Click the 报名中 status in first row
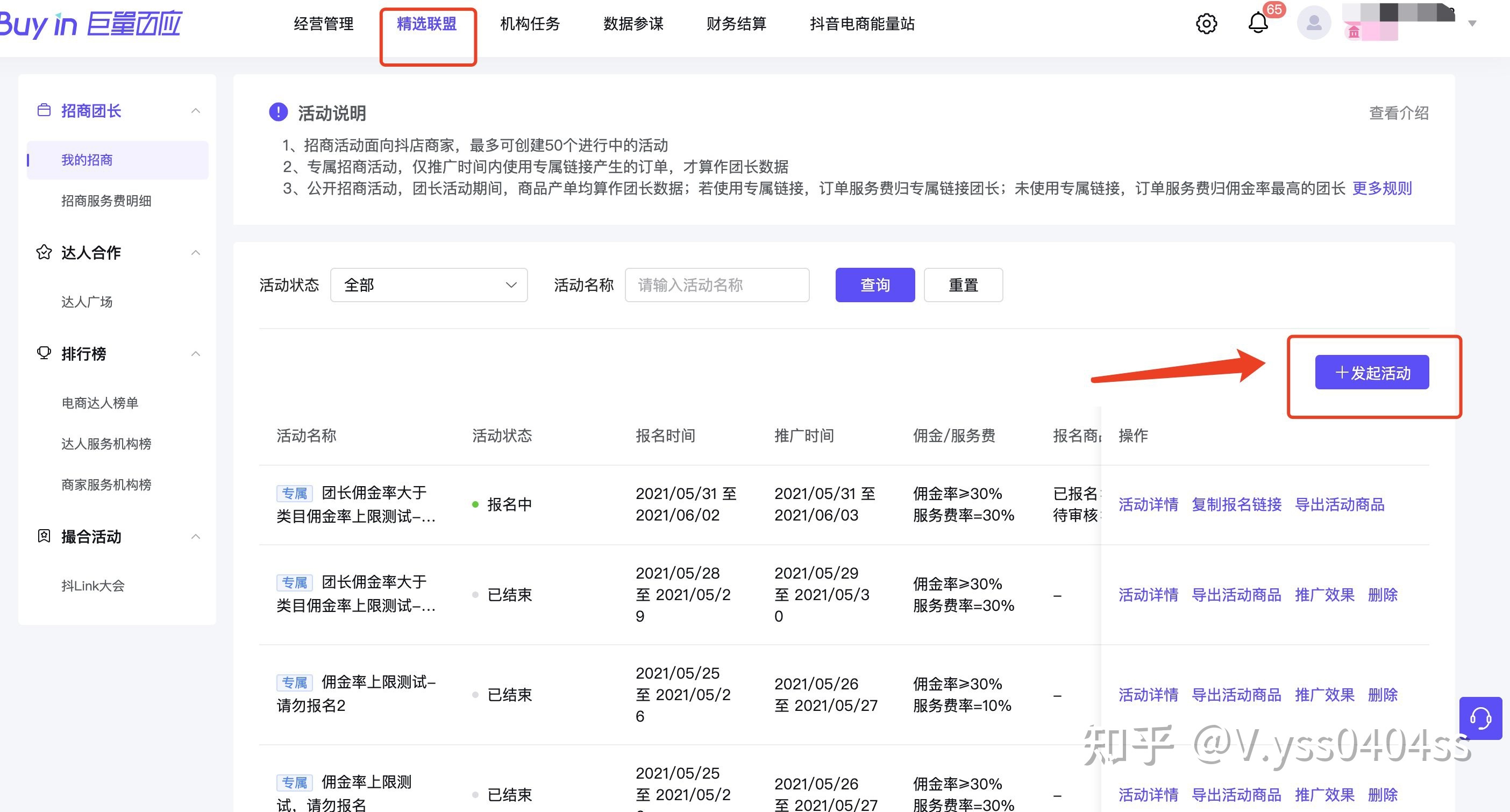 click(x=502, y=504)
